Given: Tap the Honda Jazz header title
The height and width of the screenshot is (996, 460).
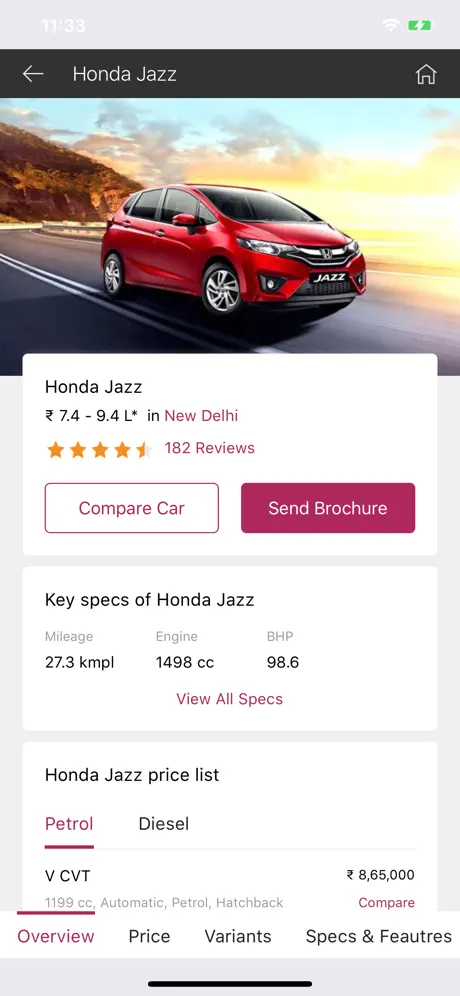Looking at the screenshot, I should point(125,74).
